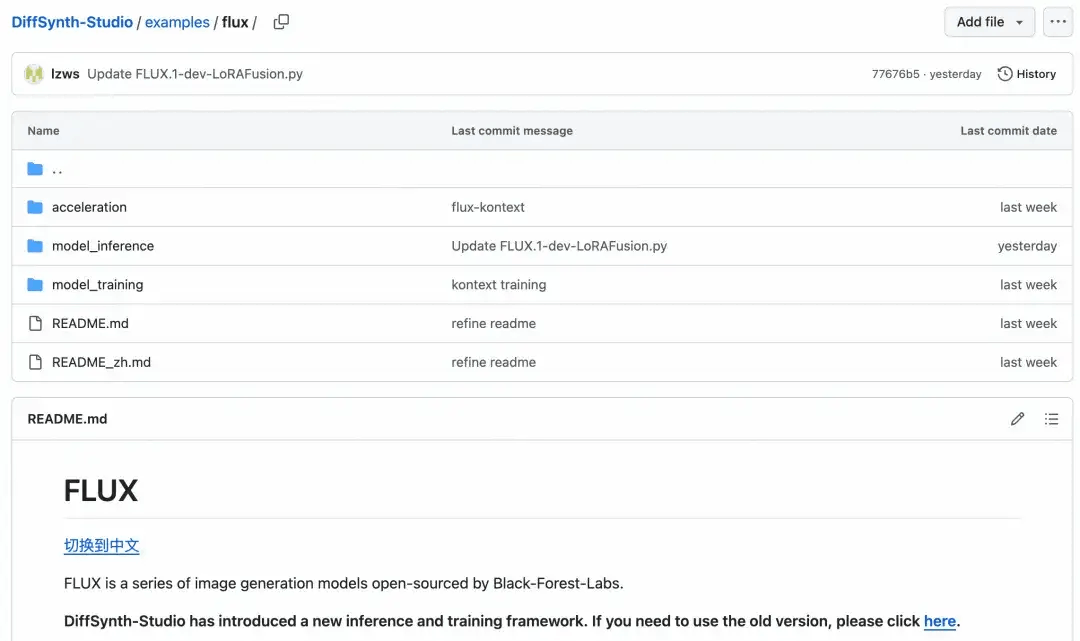Open the examples breadcrumb link
Viewport: 1080px width, 641px height.
(x=177, y=21)
